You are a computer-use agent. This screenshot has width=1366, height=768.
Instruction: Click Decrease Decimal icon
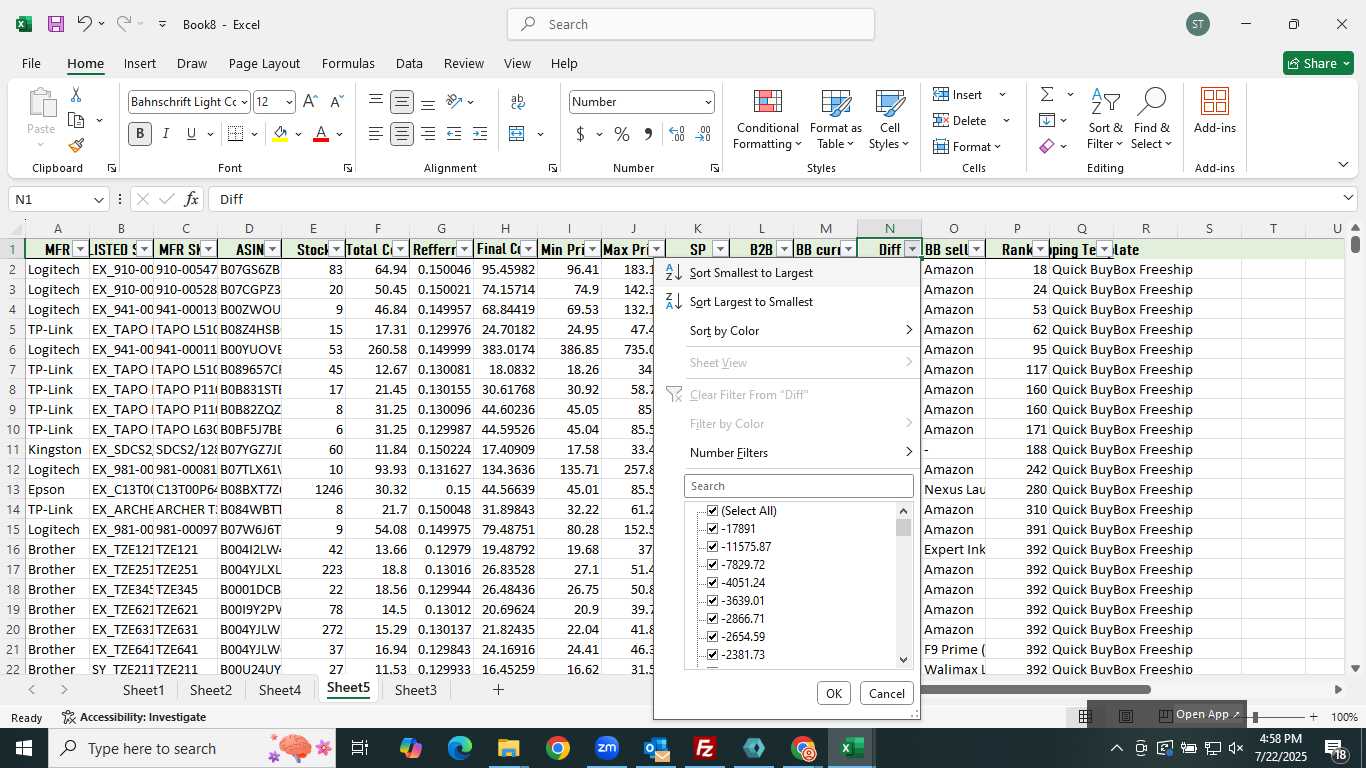point(703,134)
